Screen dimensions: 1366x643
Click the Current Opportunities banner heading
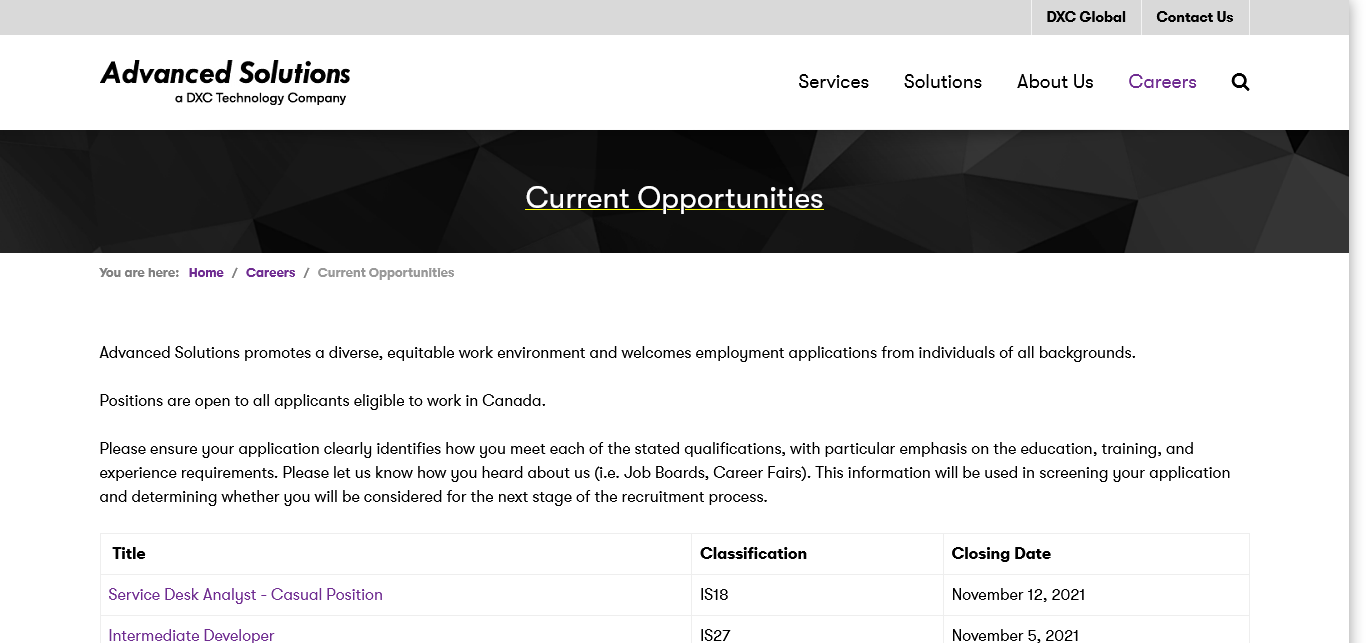click(x=674, y=198)
